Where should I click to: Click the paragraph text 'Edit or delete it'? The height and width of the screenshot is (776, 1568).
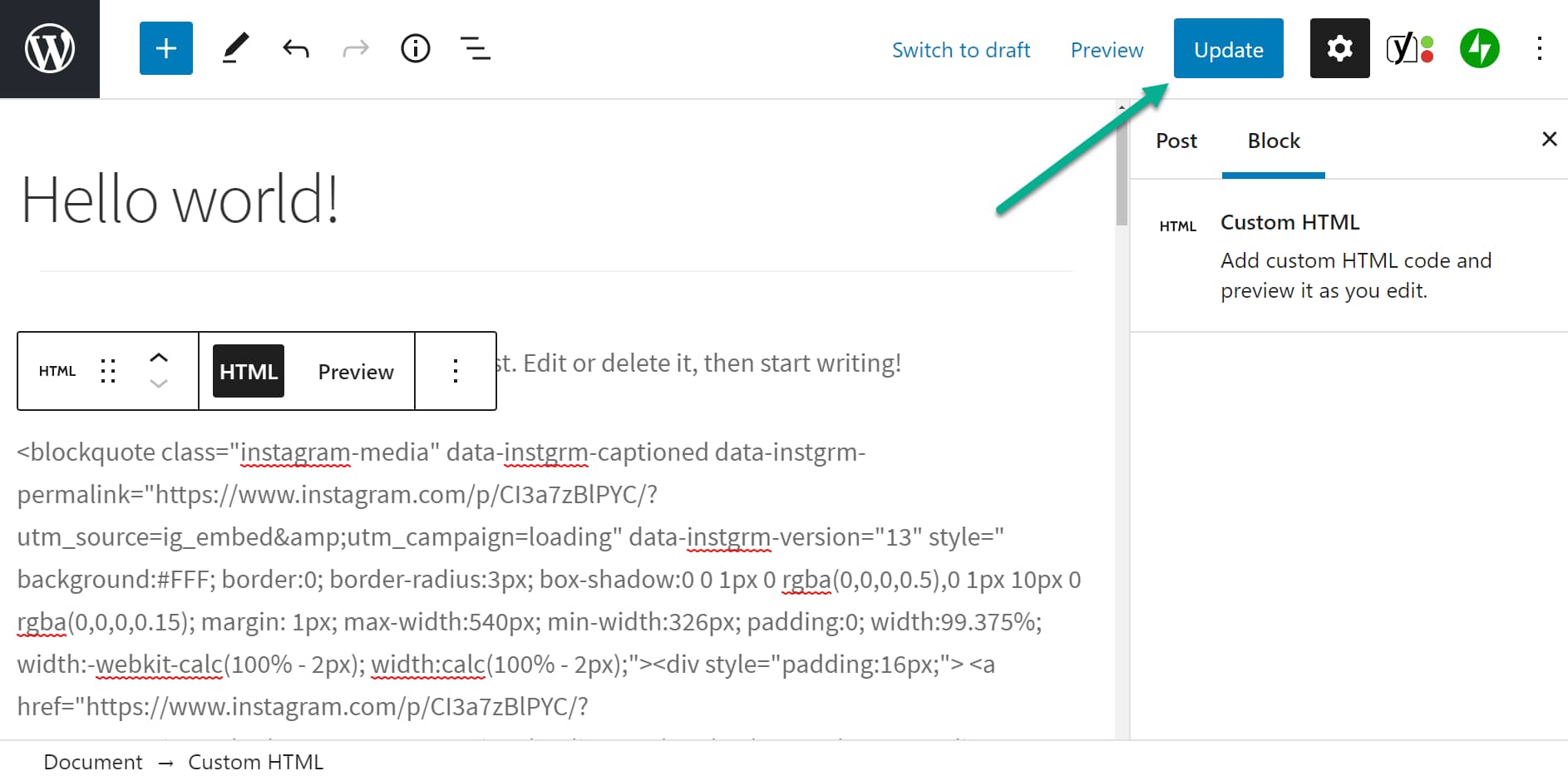click(609, 363)
